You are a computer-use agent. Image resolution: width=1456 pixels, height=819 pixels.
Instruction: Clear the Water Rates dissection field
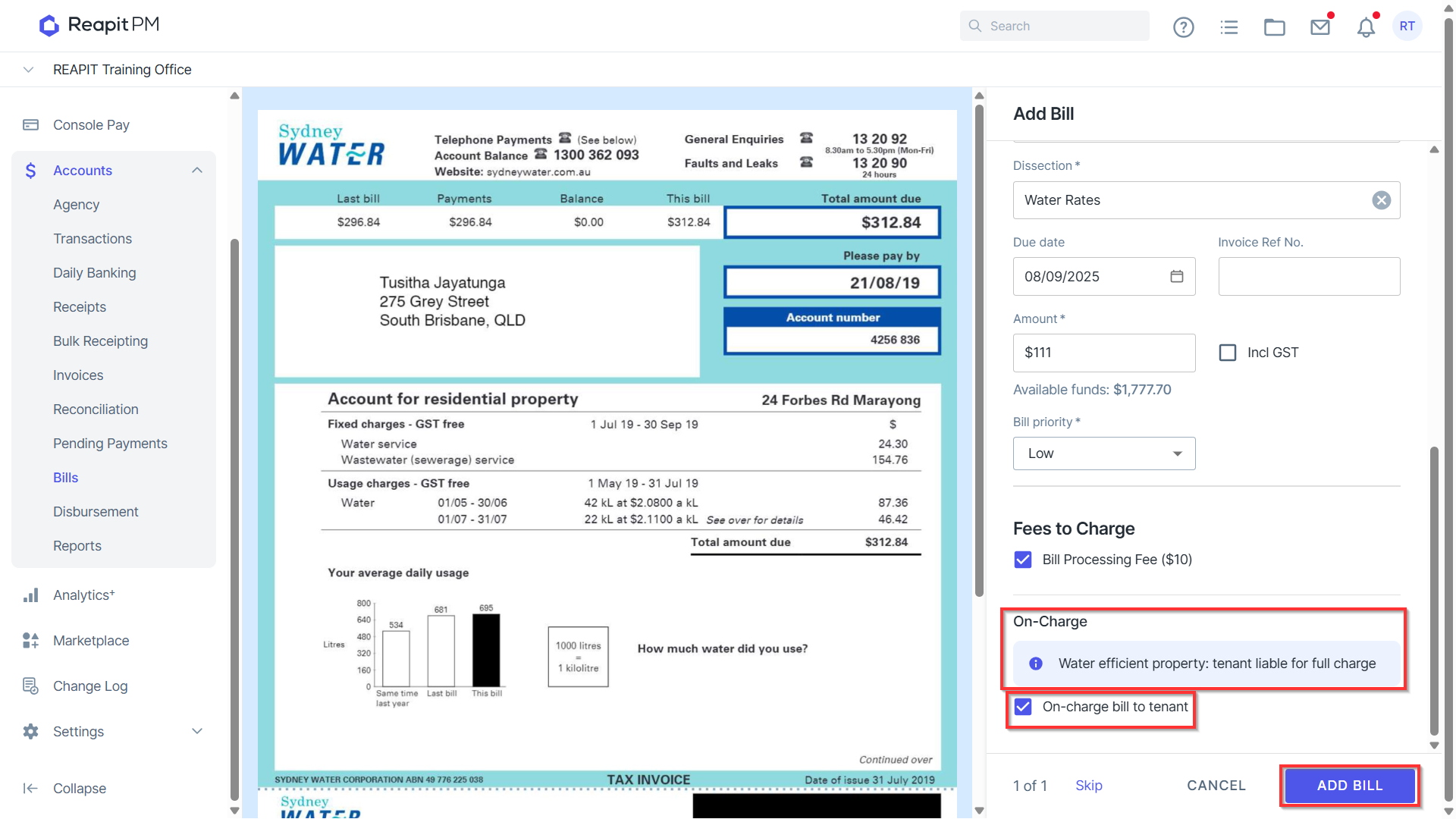(1382, 200)
